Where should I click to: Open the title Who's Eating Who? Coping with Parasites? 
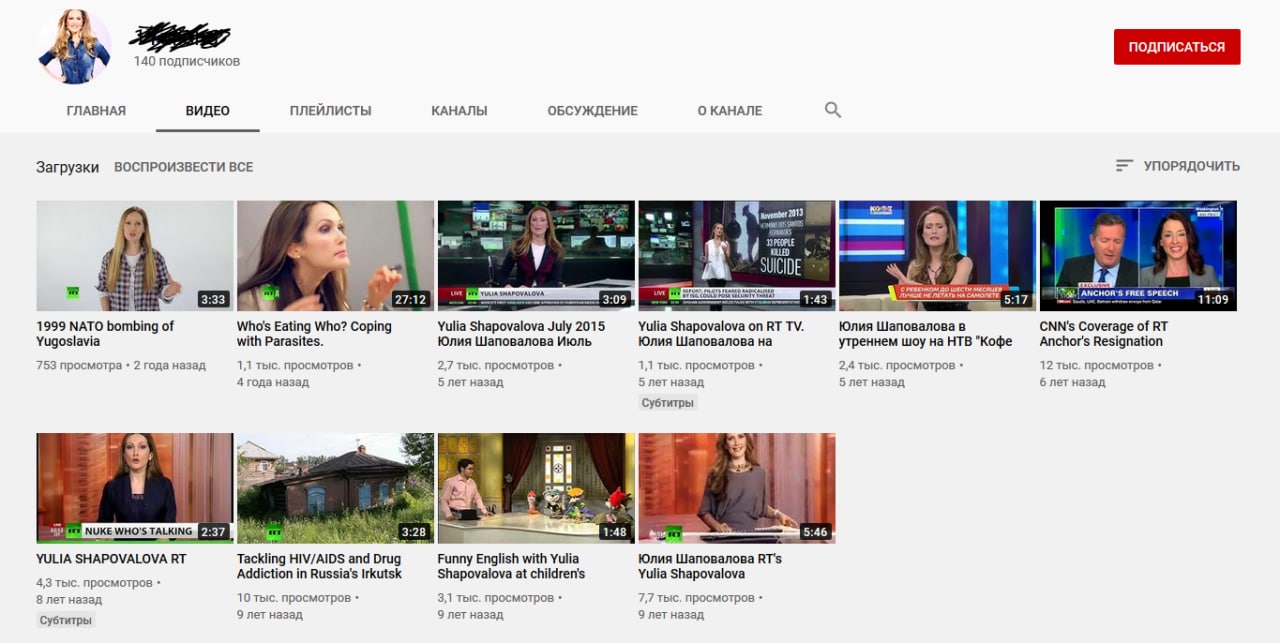(x=314, y=334)
